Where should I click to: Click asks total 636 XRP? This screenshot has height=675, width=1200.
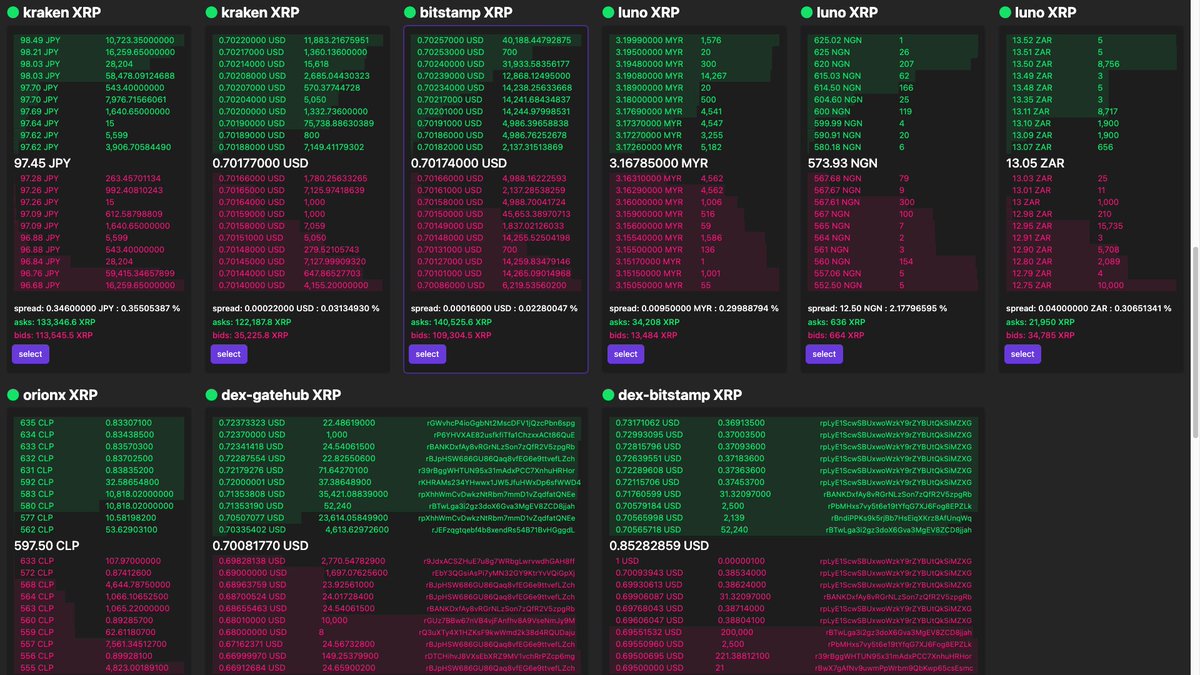(x=836, y=322)
